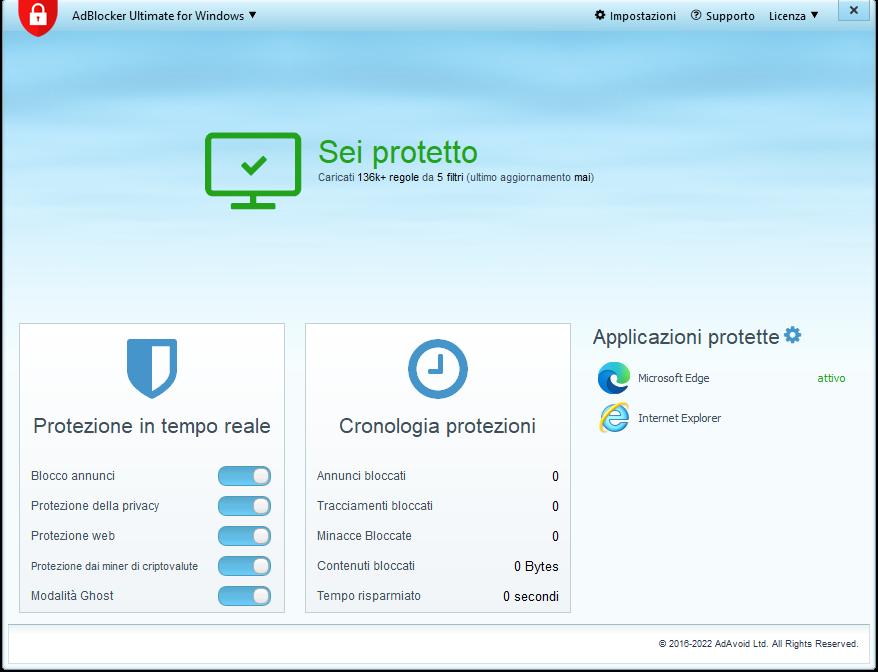
Task: Click Tracciamenti bloccati row label
Action: 375,506
